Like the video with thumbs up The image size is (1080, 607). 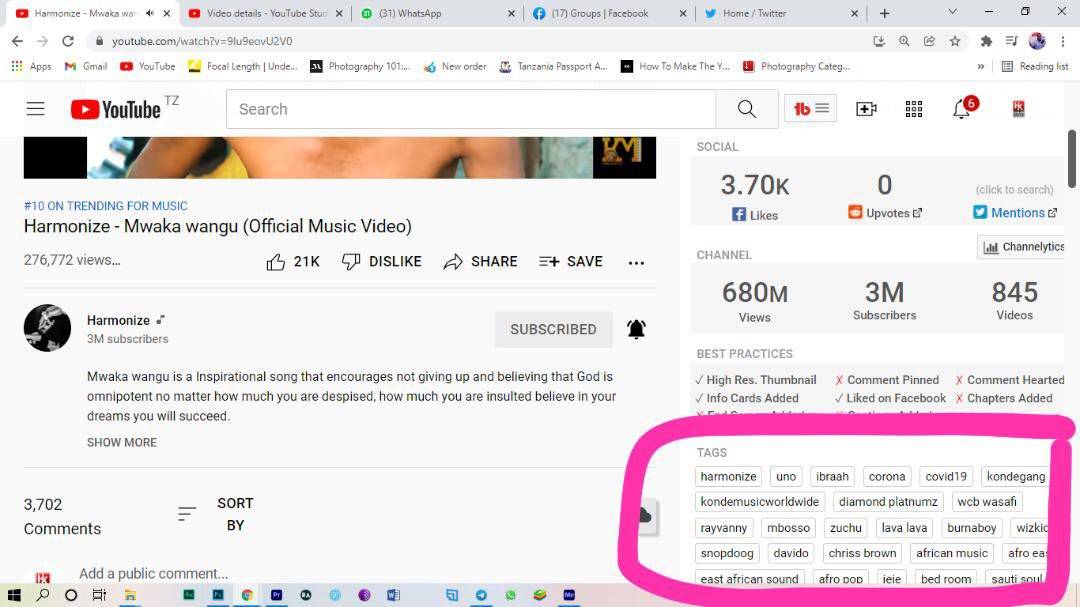coord(293,262)
